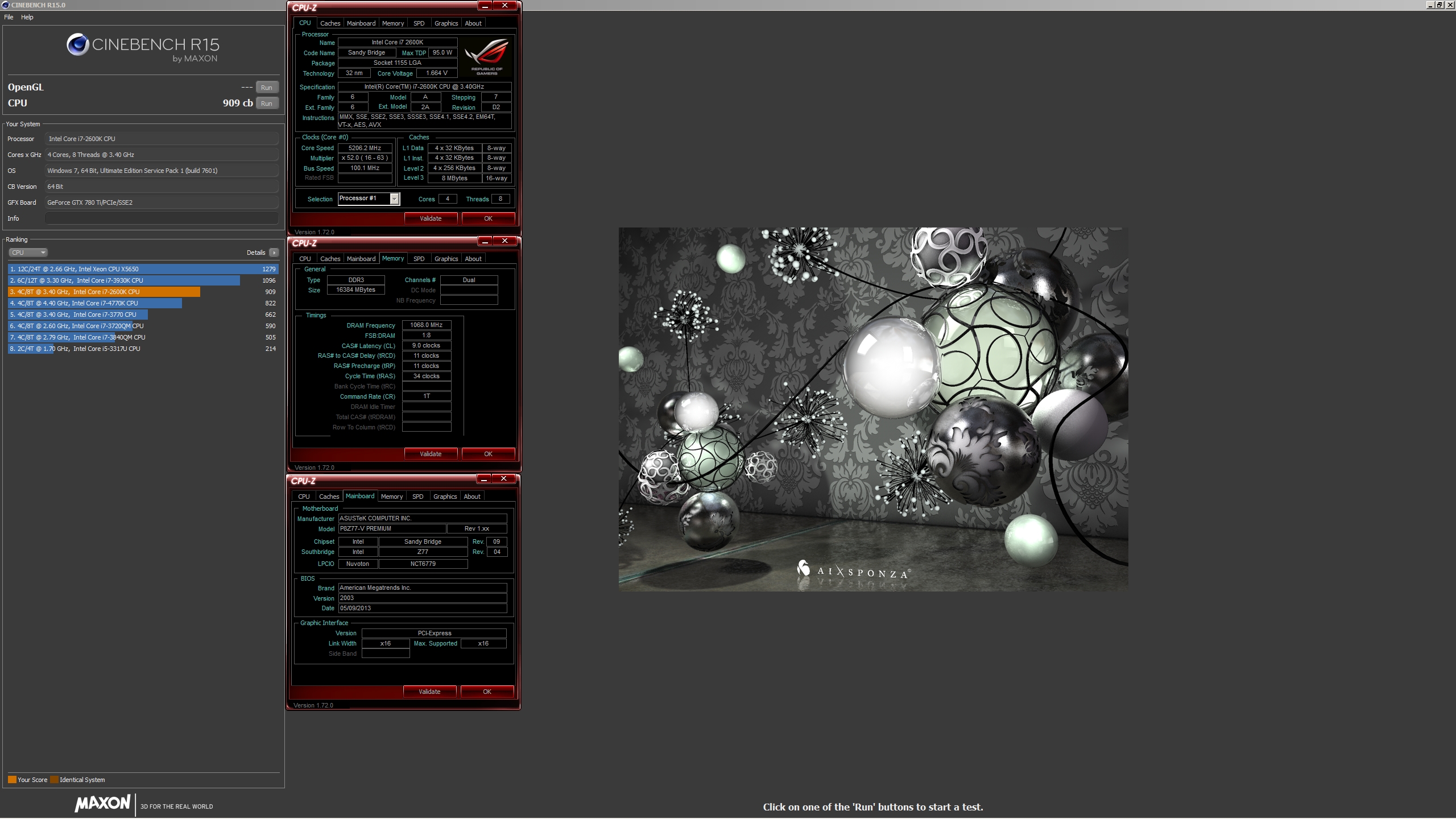Click the AIXSPONZA rendered scene image
The width and height of the screenshot is (1456, 819).
tap(873, 409)
